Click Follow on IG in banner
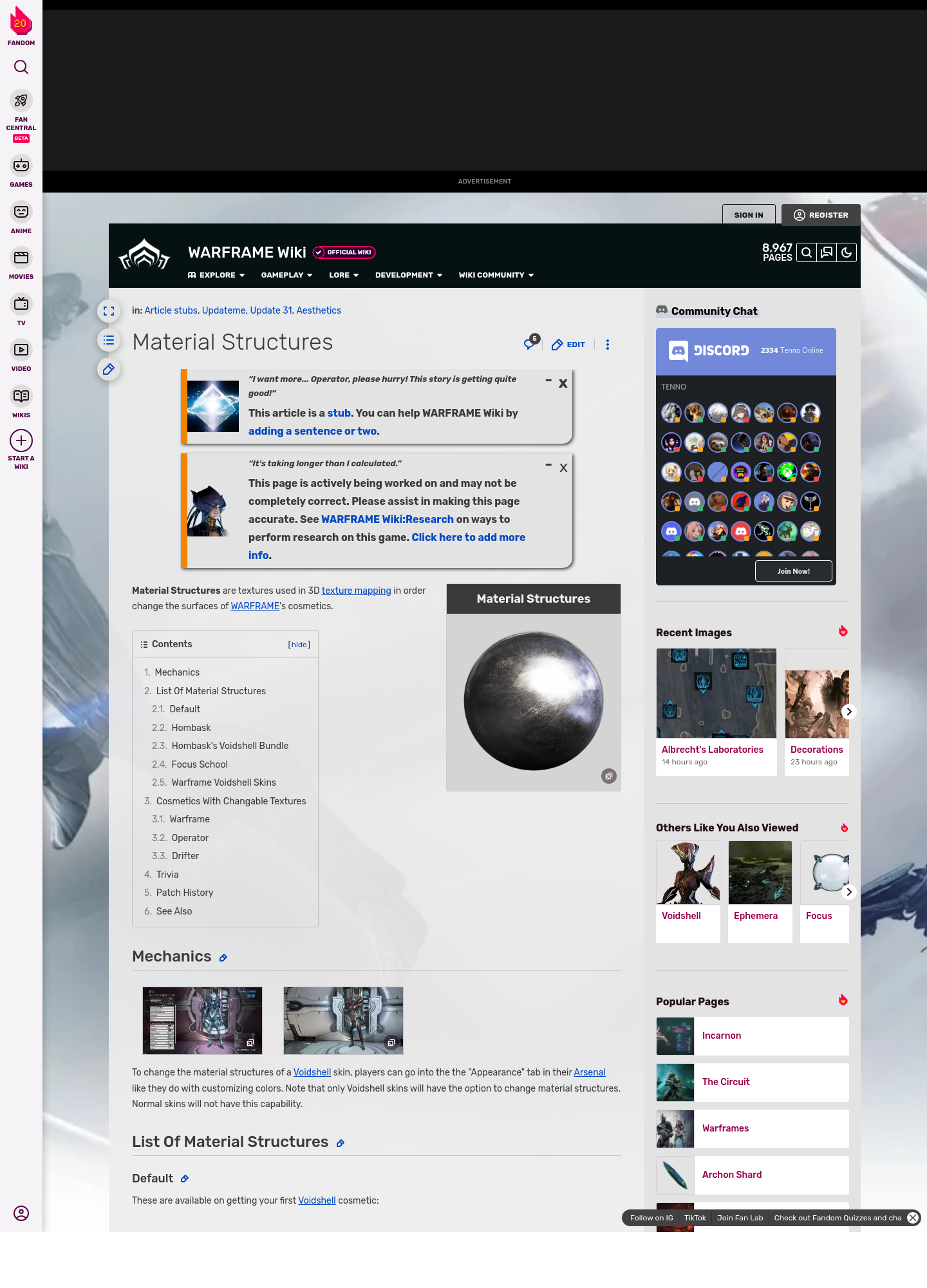Image resolution: width=927 pixels, height=1288 pixels. (651, 1218)
